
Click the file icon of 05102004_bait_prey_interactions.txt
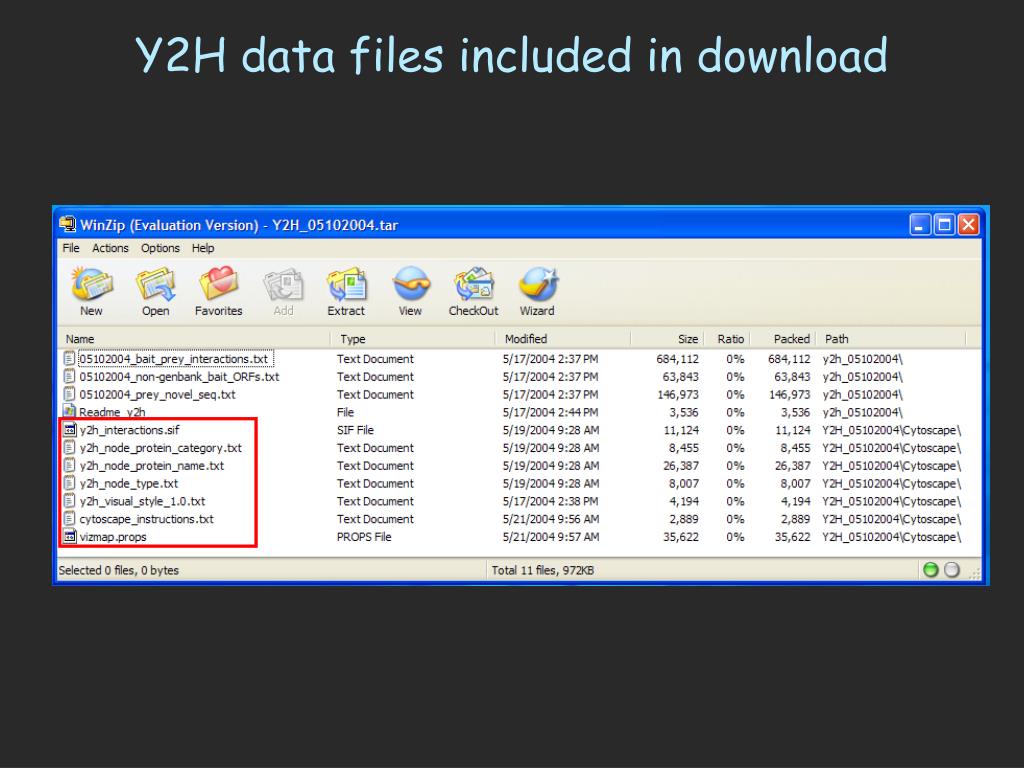(x=69, y=359)
